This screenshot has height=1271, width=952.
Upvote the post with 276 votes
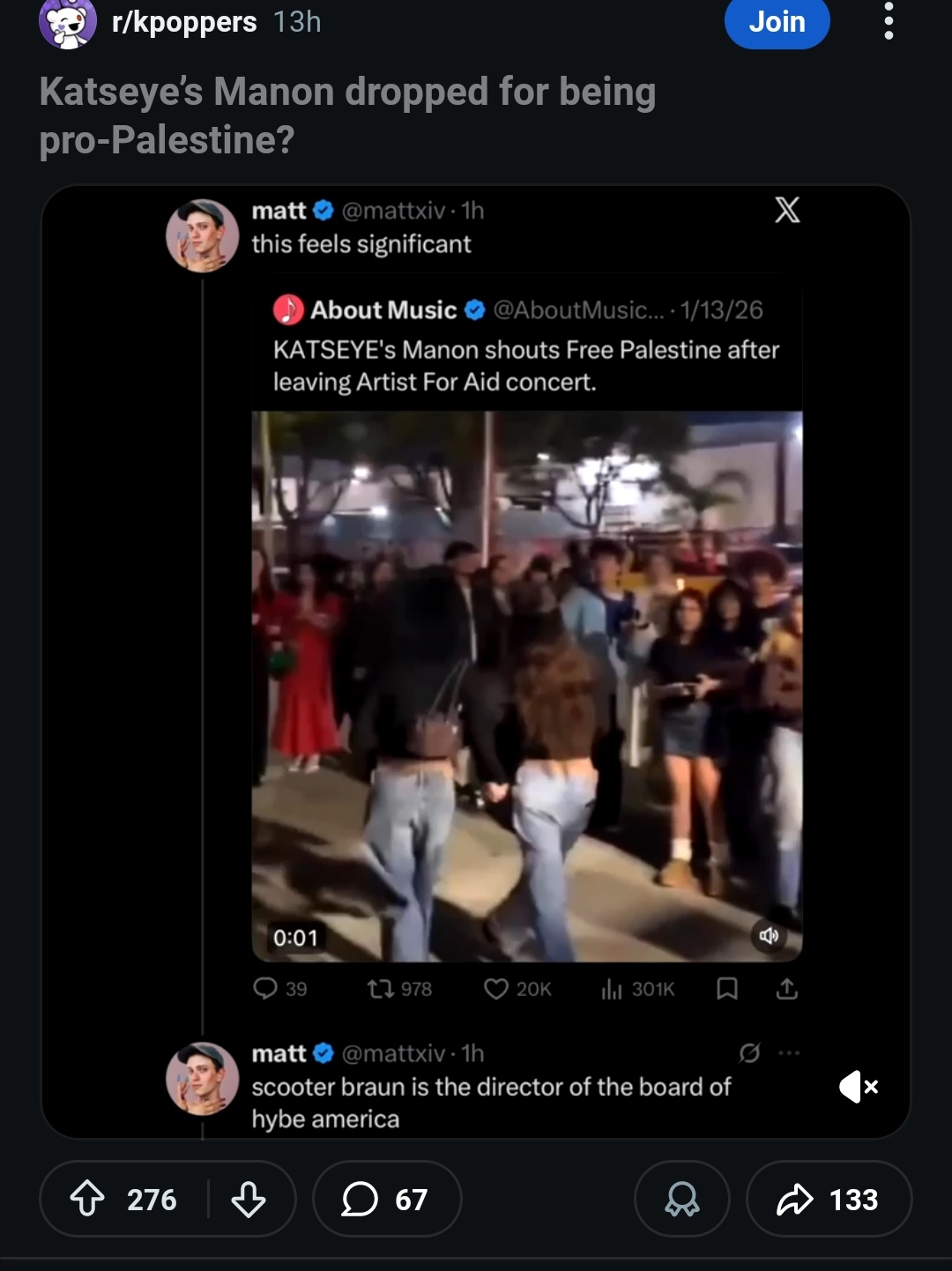pyautogui.click(x=87, y=1199)
